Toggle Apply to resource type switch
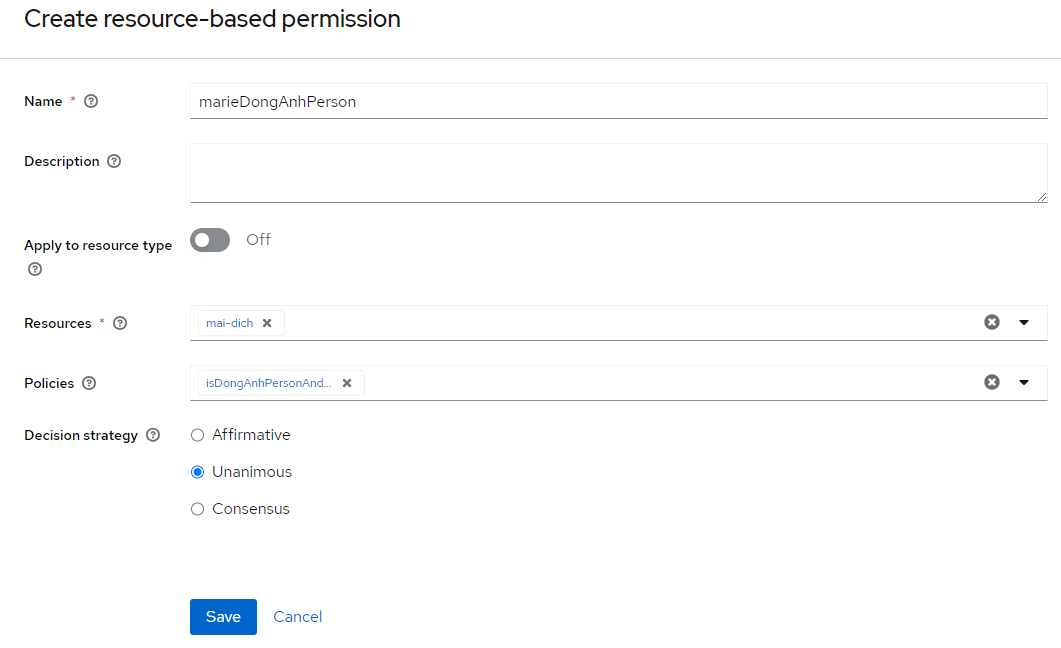The height and width of the screenshot is (648, 1061). (x=210, y=240)
